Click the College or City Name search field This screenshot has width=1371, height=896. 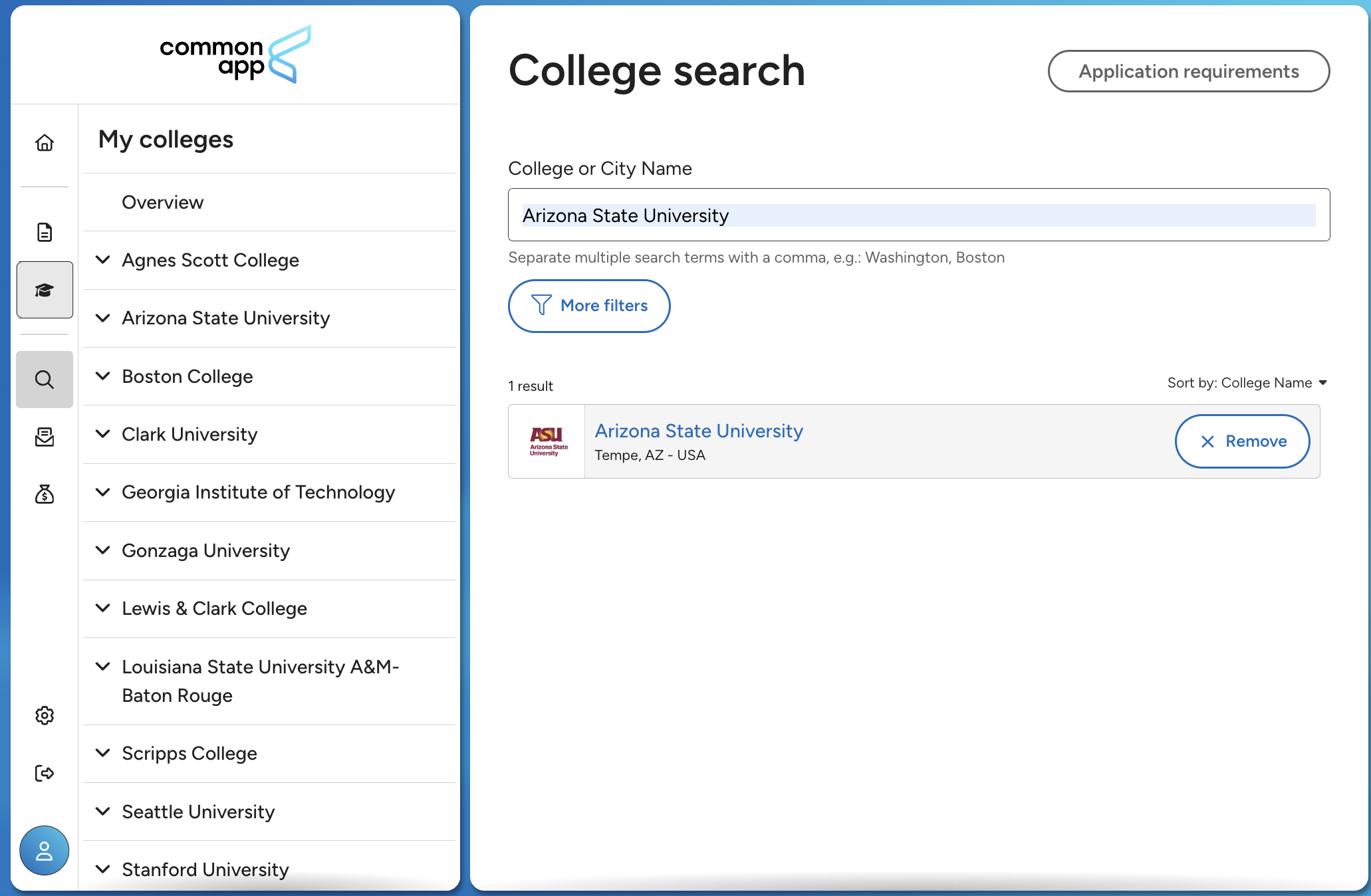[x=918, y=215]
